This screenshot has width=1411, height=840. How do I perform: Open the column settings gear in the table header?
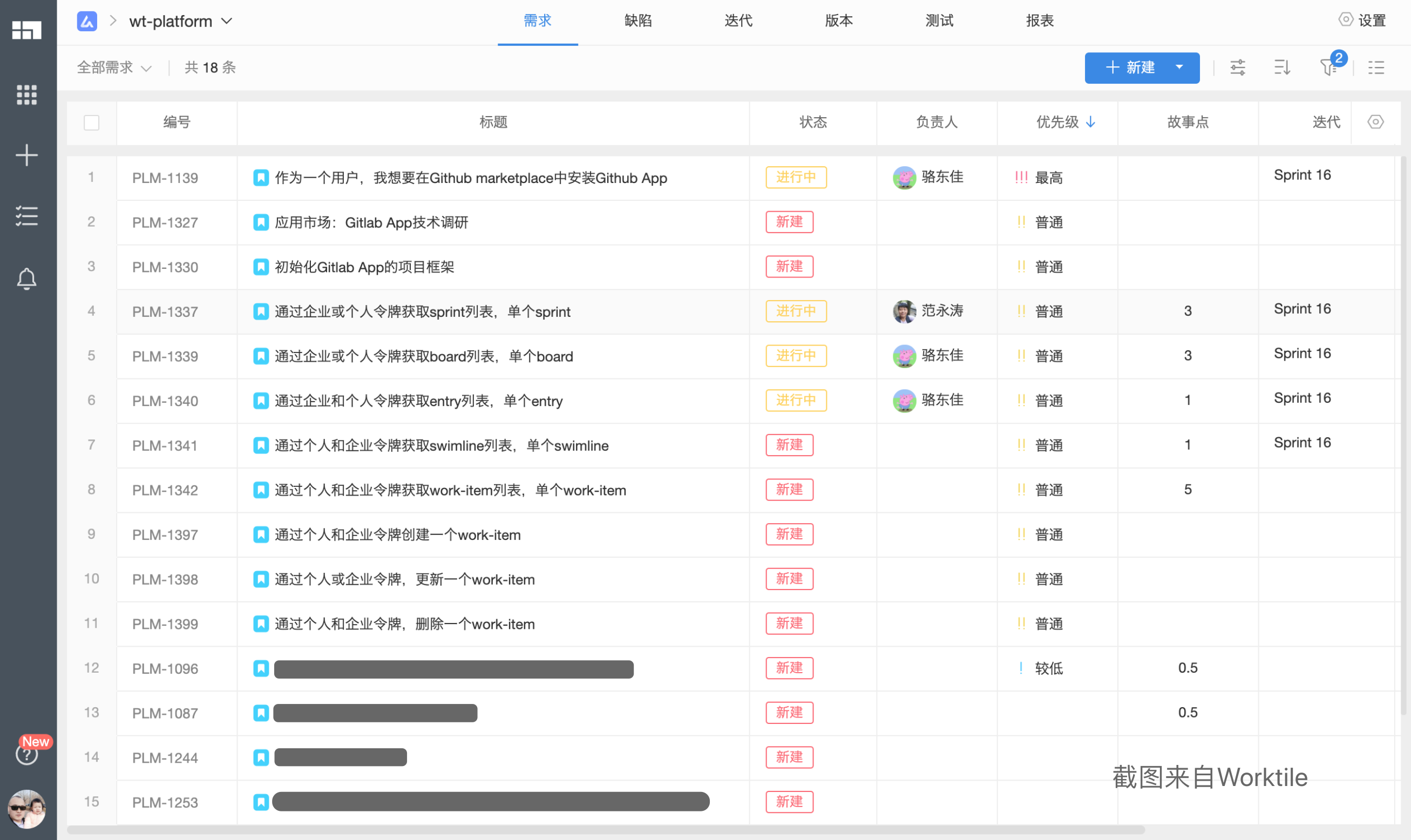[1375, 121]
